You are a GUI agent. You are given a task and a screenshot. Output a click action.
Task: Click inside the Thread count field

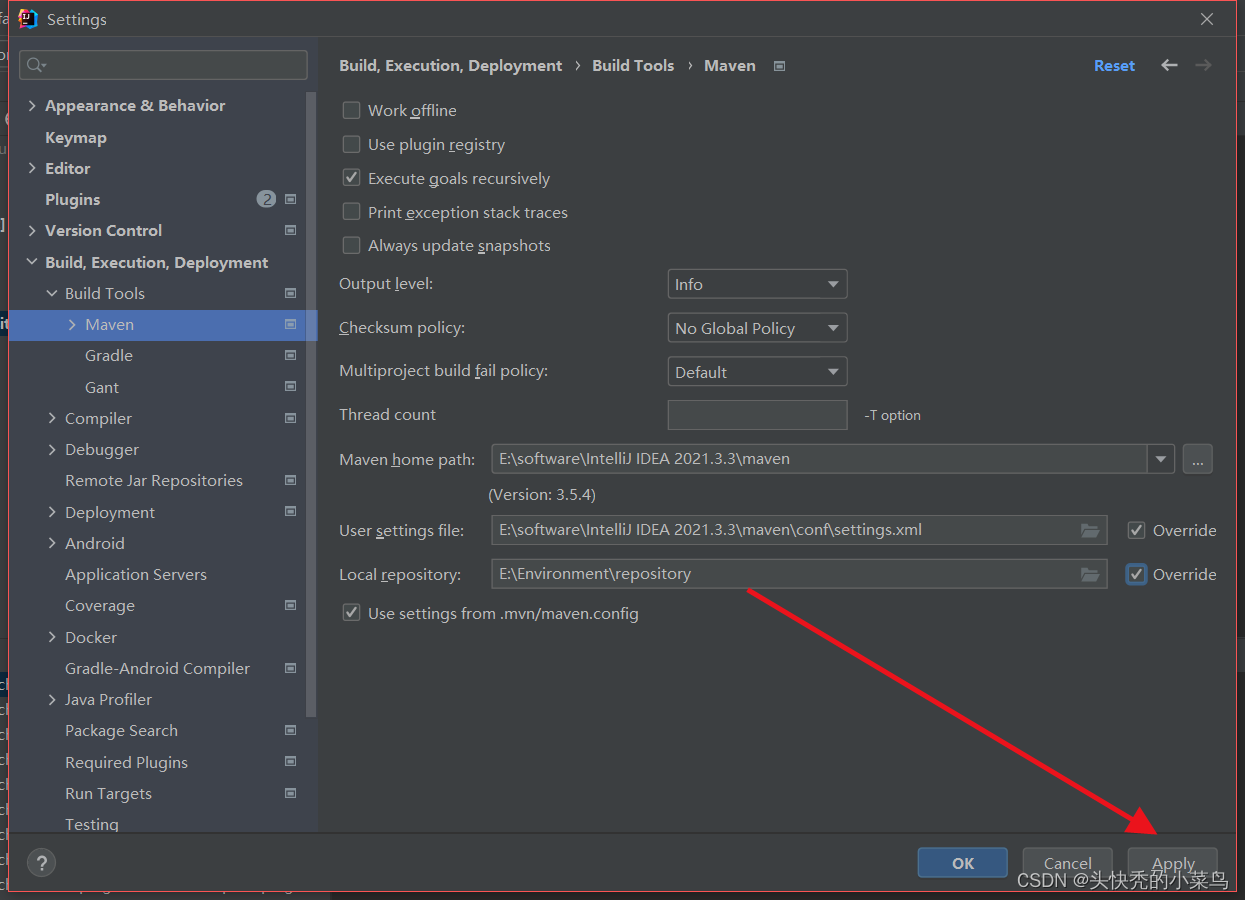pyautogui.click(x=757, y=415)
